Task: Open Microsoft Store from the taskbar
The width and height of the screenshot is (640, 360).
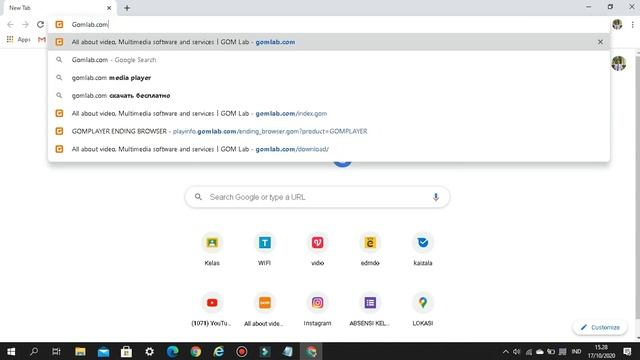Action: 126,351
